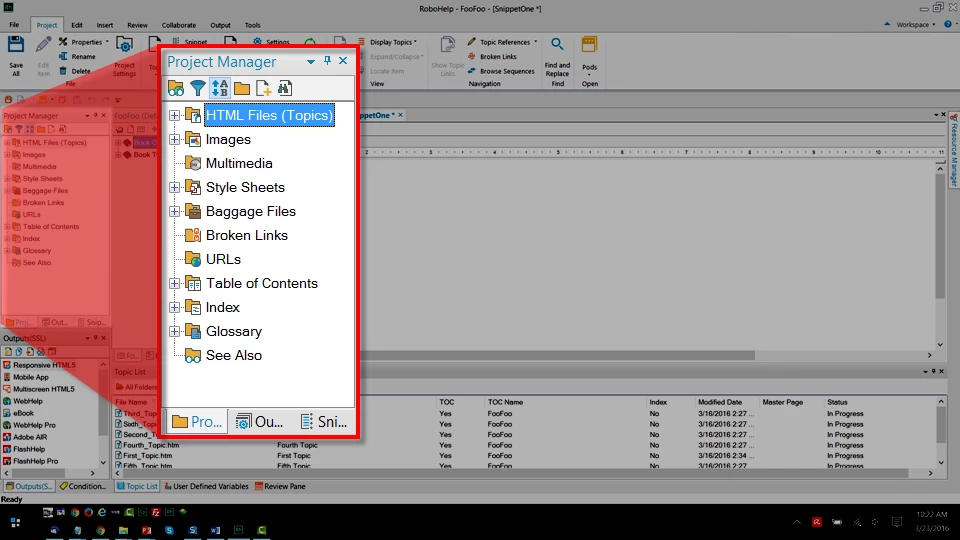The width and height of the screenshot is (960, 540).
Task: Expand the Images folder in magnified tree
Action: tap(174, 140)
